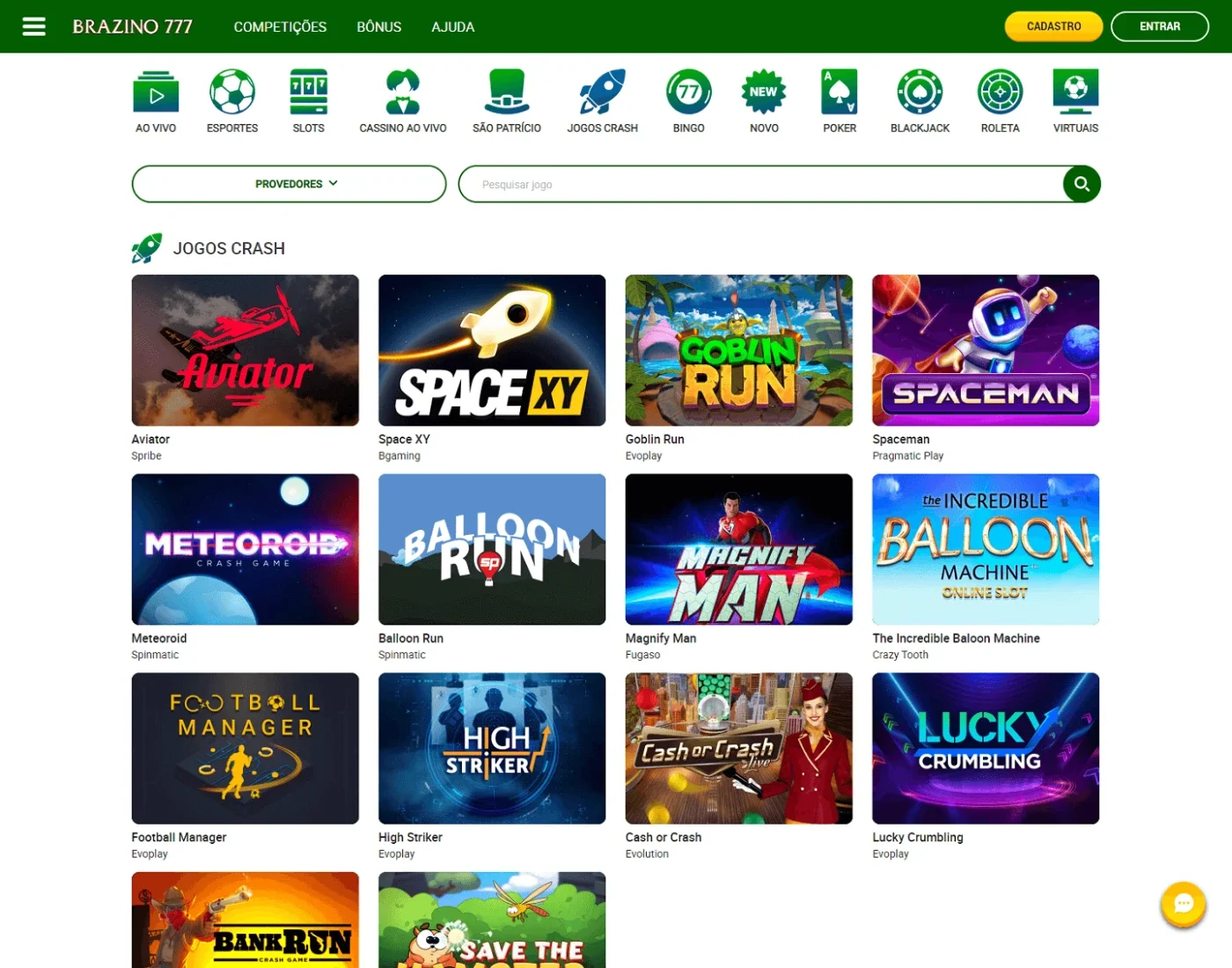Click the Entrar button
Screen dimensions: 1232x968
(1160, 26)
